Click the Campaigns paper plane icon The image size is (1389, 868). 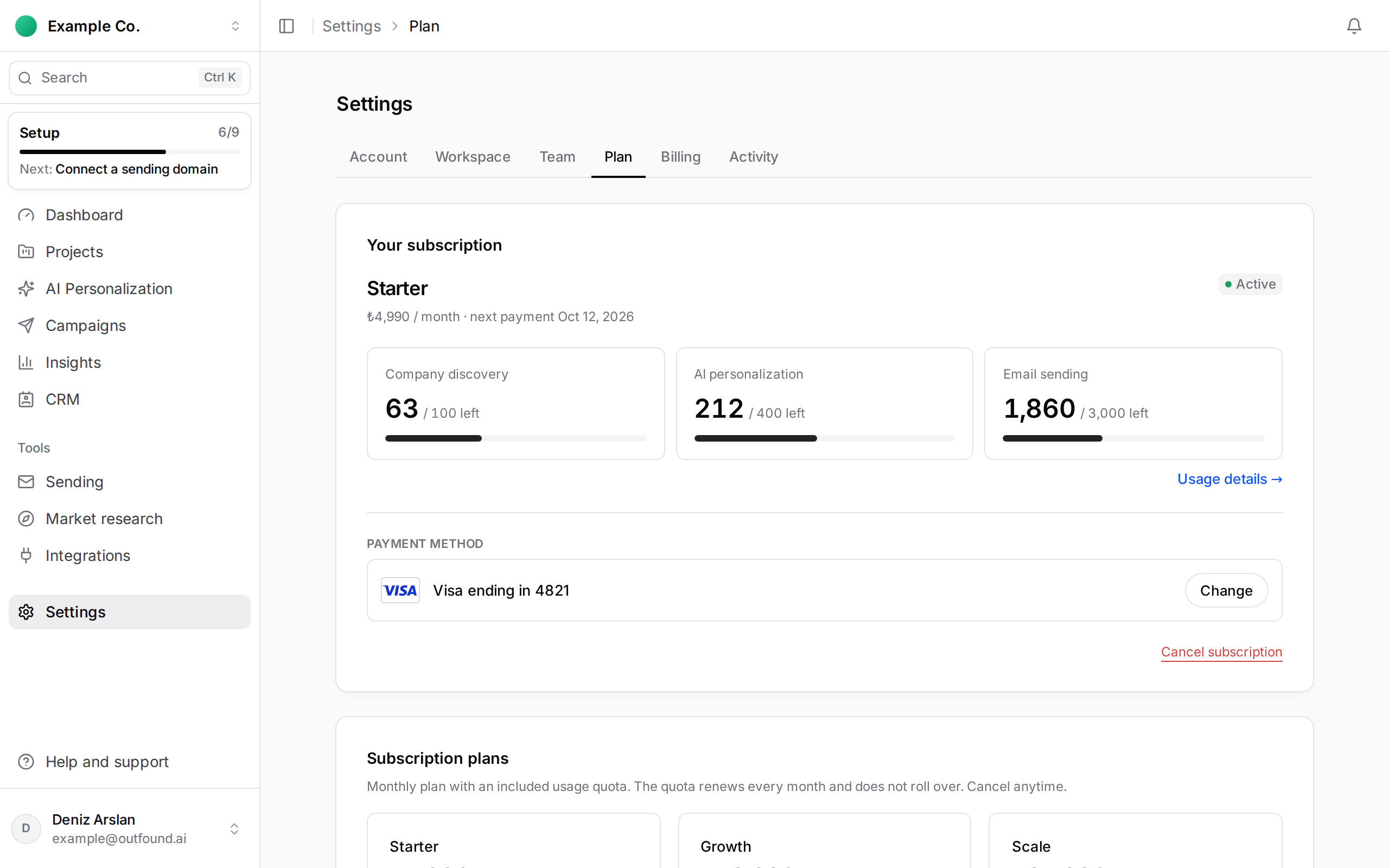pyautogui.click(x=26, y=325)
